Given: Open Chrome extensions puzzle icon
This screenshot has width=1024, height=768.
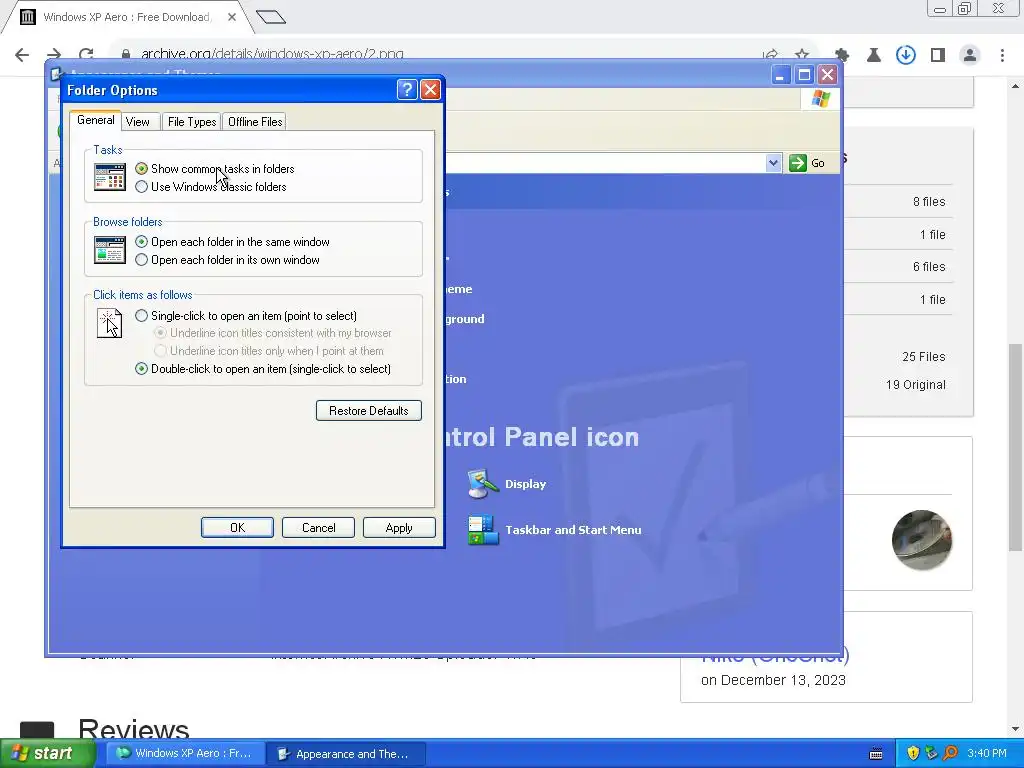Looking at the screenshot, I should point(842,56).
